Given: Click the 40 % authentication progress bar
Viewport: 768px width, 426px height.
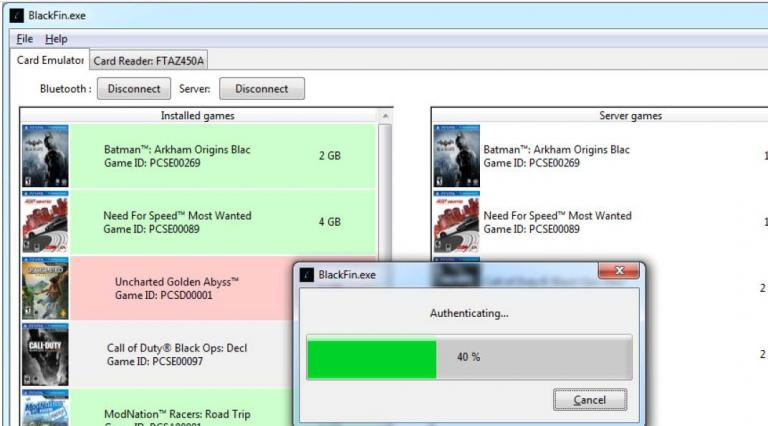Looking at the screenshot, I should click(x=469, y=357).
